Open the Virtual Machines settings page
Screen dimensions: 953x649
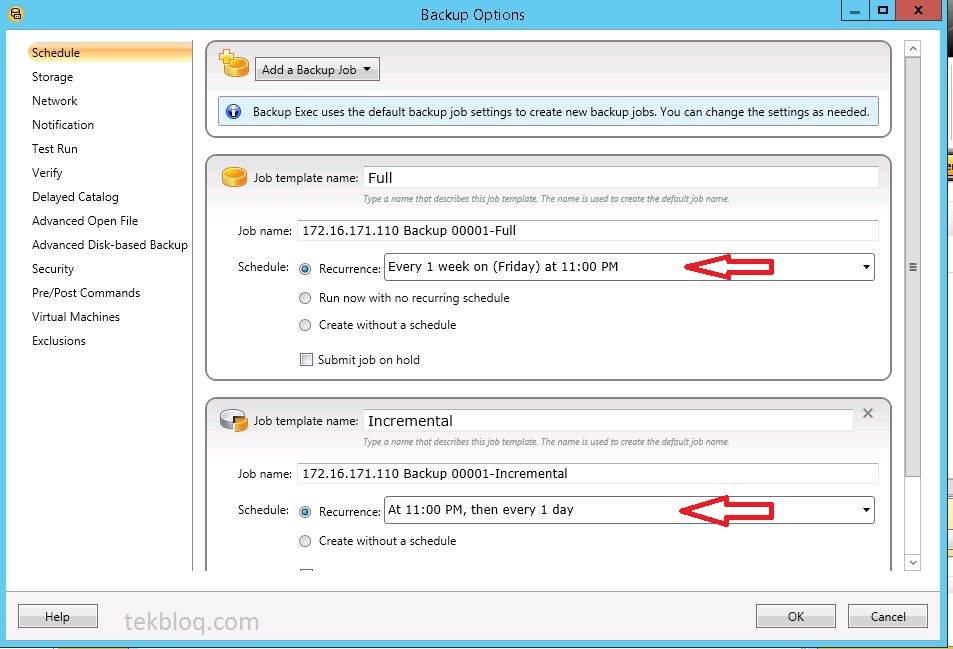pyautogui.click(x=76, y=317)
